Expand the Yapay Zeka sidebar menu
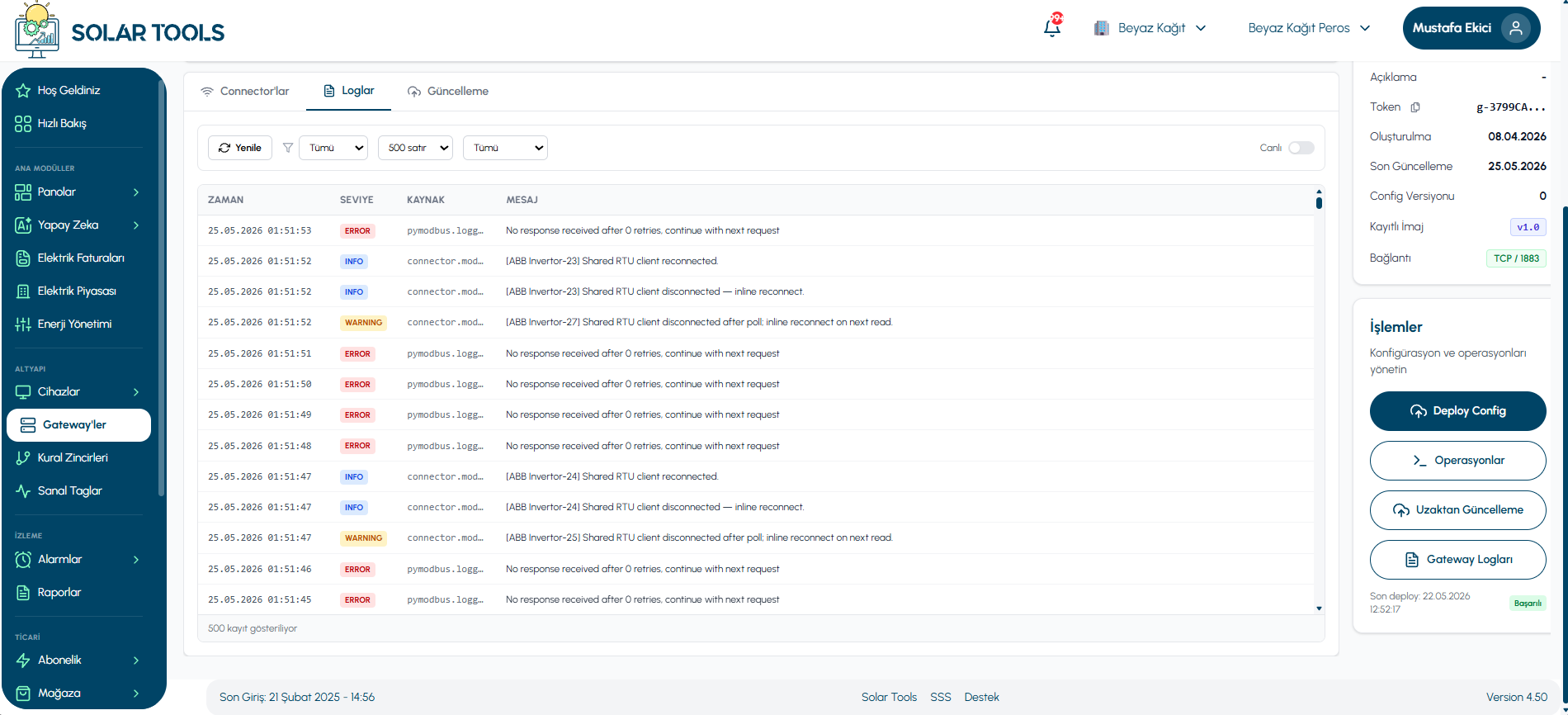1568x715 pixels. tap(79, 225)
